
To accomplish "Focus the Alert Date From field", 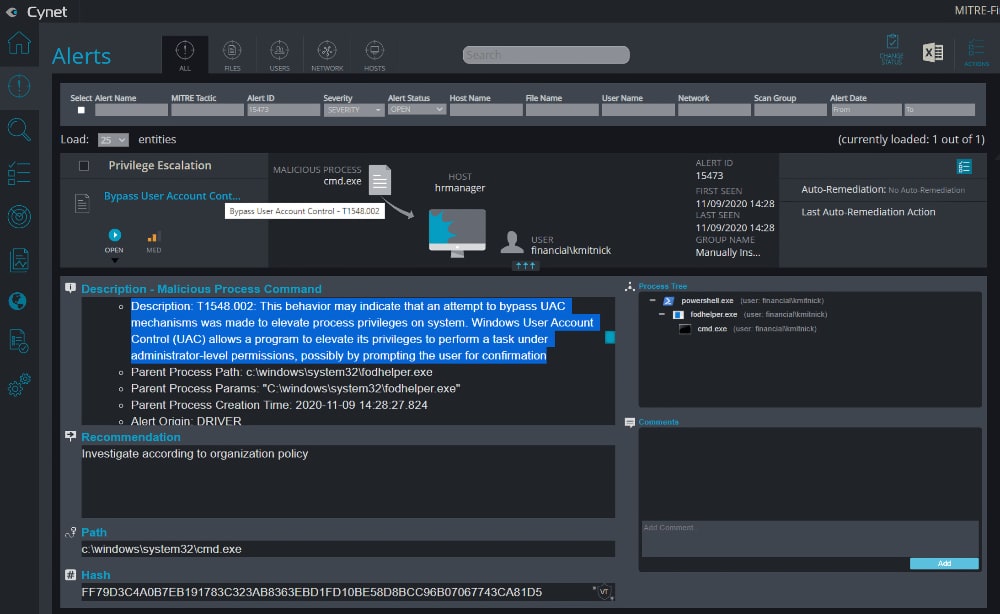I will click(x=866, y=110).
